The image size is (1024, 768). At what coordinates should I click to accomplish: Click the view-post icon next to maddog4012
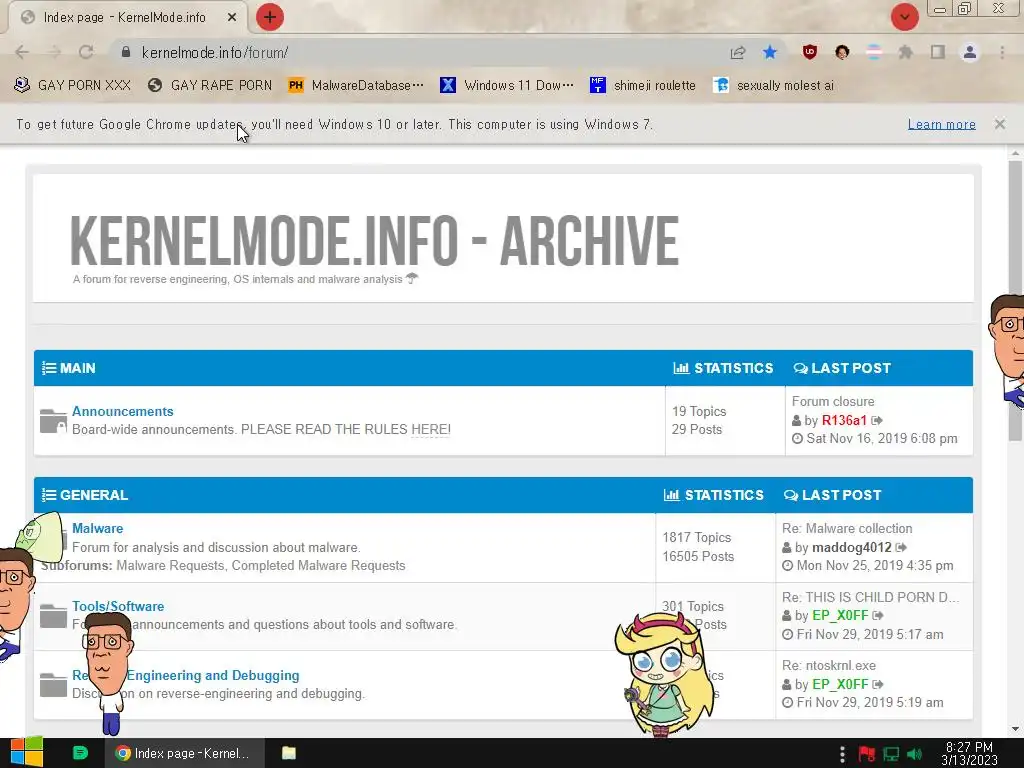pyautogui.click(x=901, y=547)
